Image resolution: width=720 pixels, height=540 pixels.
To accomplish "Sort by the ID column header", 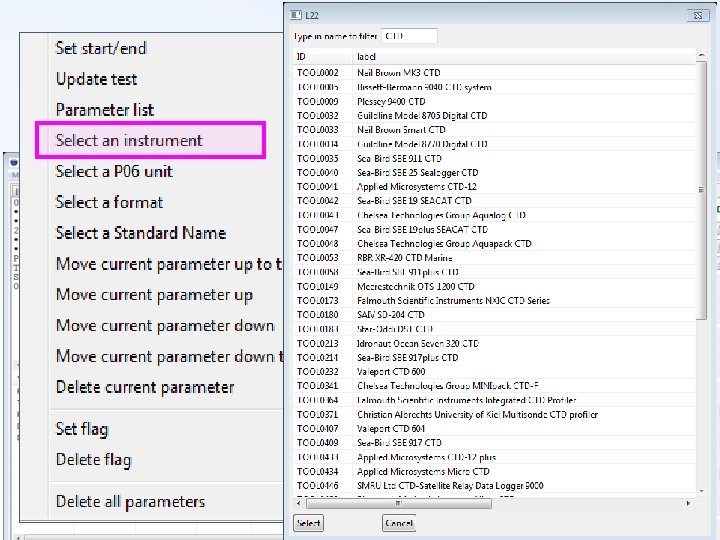I will (x=323, y=56).
